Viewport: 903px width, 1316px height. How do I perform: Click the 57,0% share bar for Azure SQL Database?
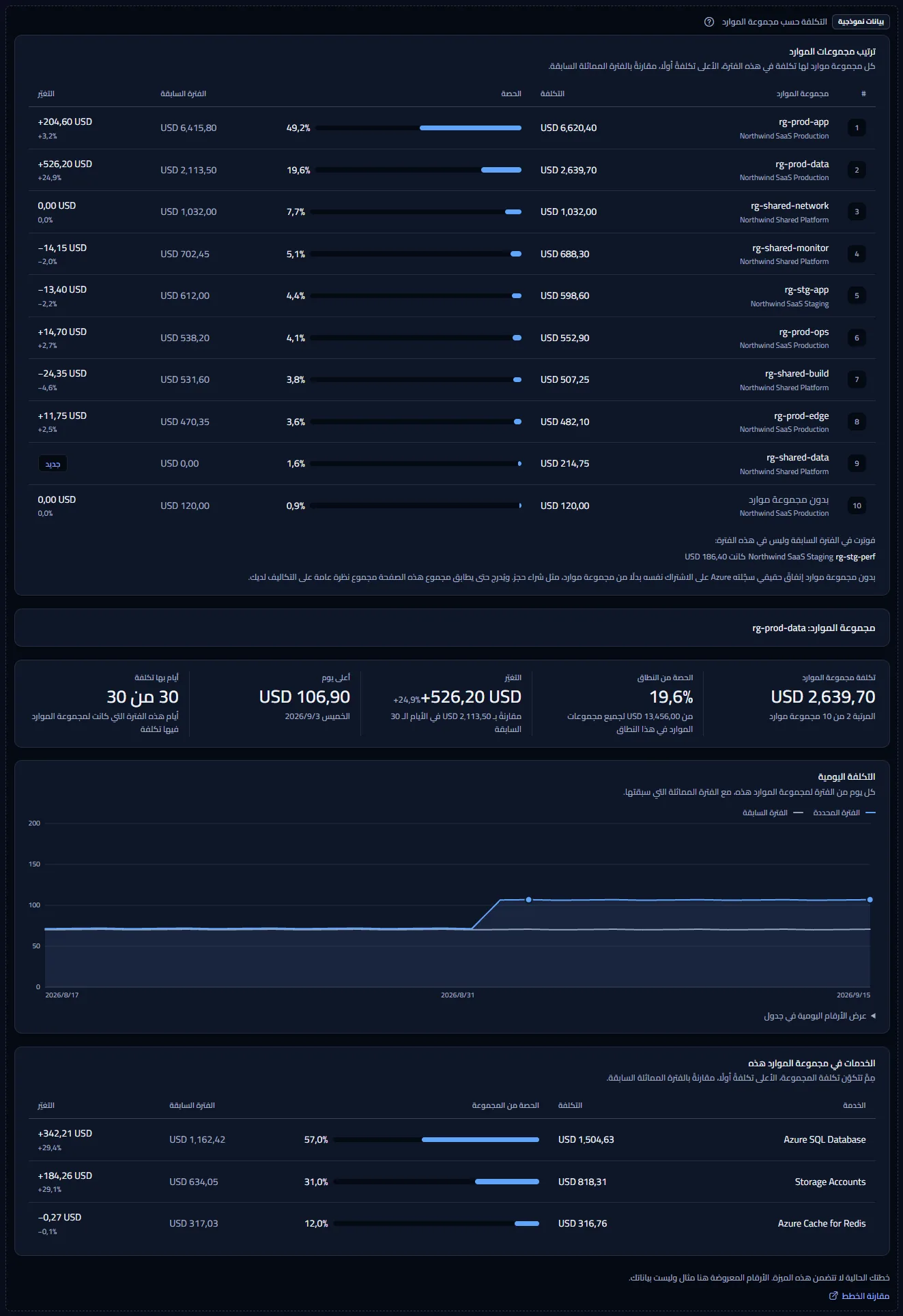point(436,1139)
